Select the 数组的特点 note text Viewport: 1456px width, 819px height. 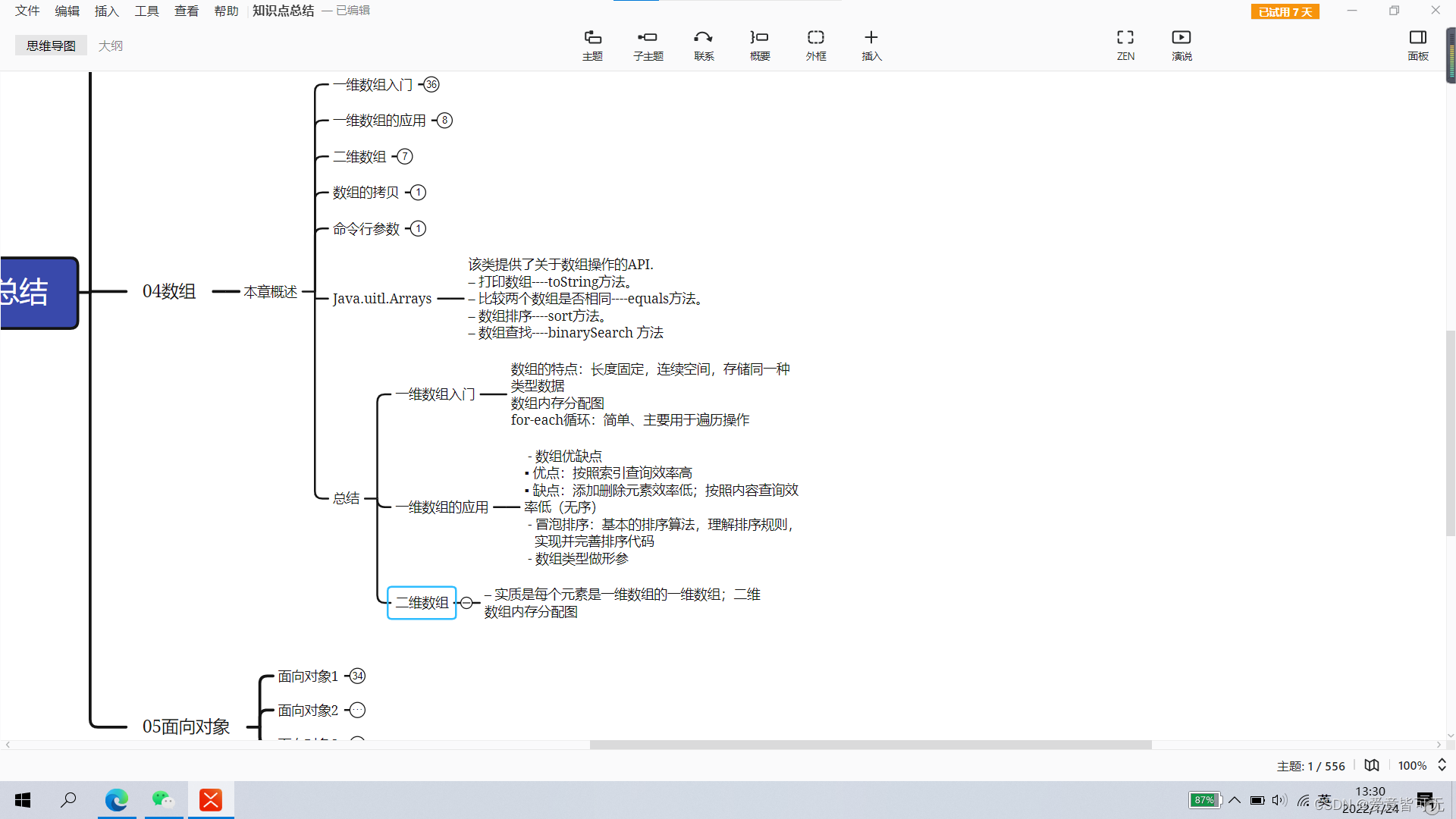pyautogui.click(x=651, y=394)
